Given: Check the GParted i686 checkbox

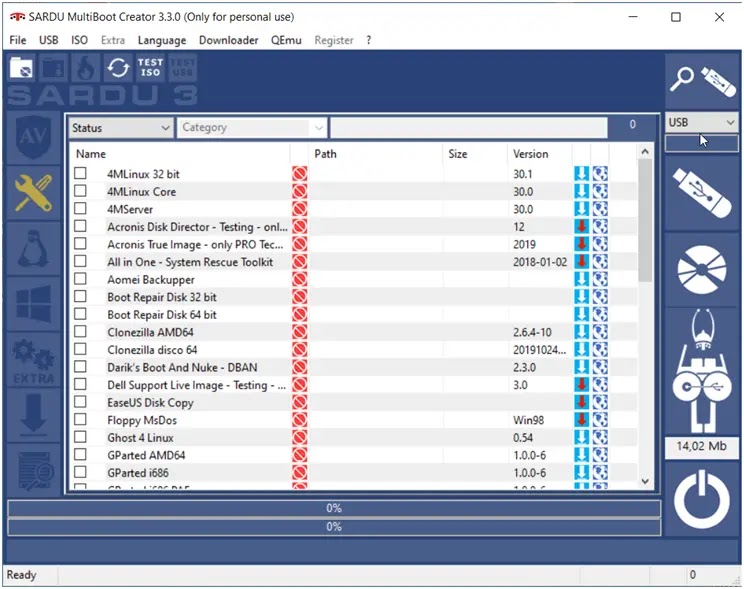Looking at the screenshot, I should (x=80, y=472).
